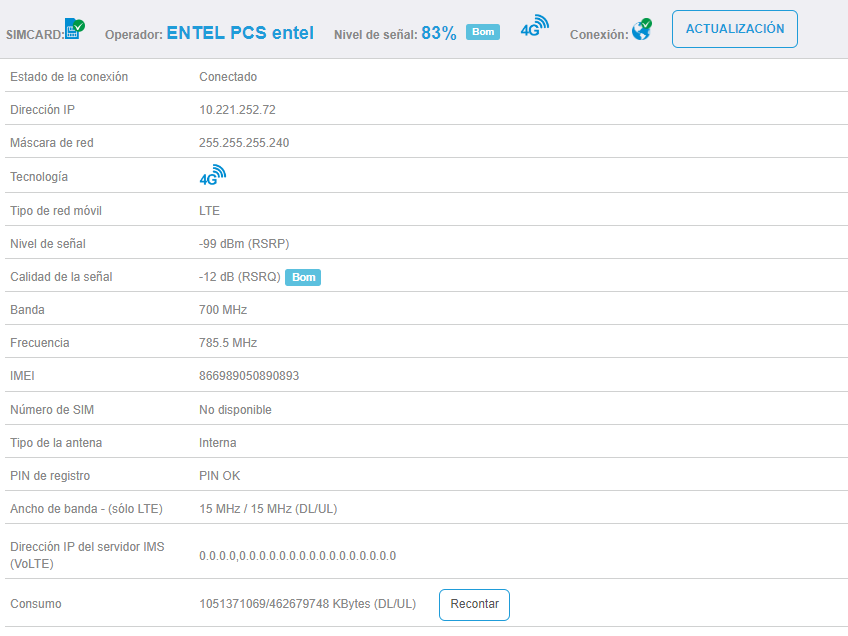
Task: Reset data usage with Recontar button
Action: 474,605
